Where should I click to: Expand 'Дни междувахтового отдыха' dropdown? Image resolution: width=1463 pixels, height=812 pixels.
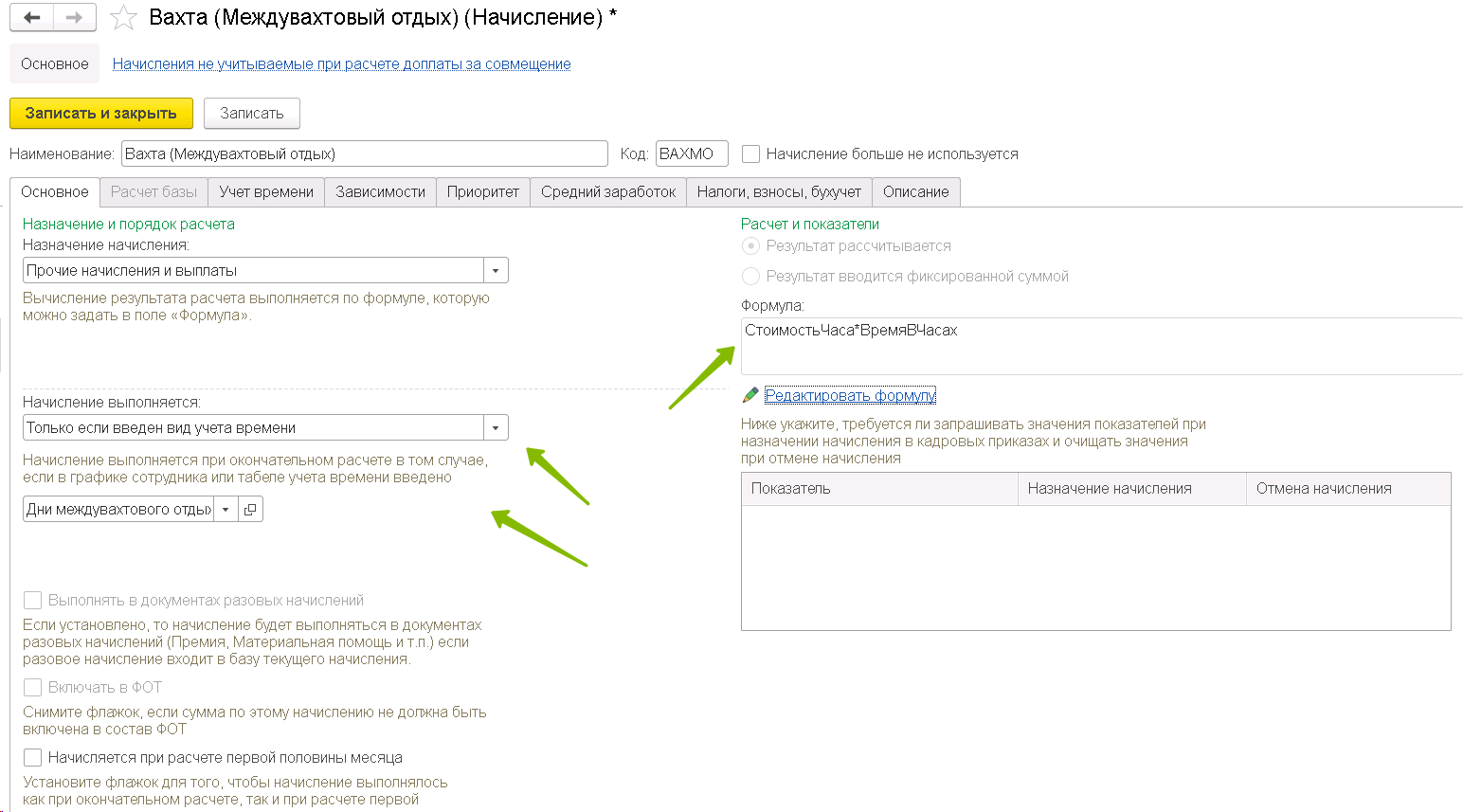click(226, 510)
